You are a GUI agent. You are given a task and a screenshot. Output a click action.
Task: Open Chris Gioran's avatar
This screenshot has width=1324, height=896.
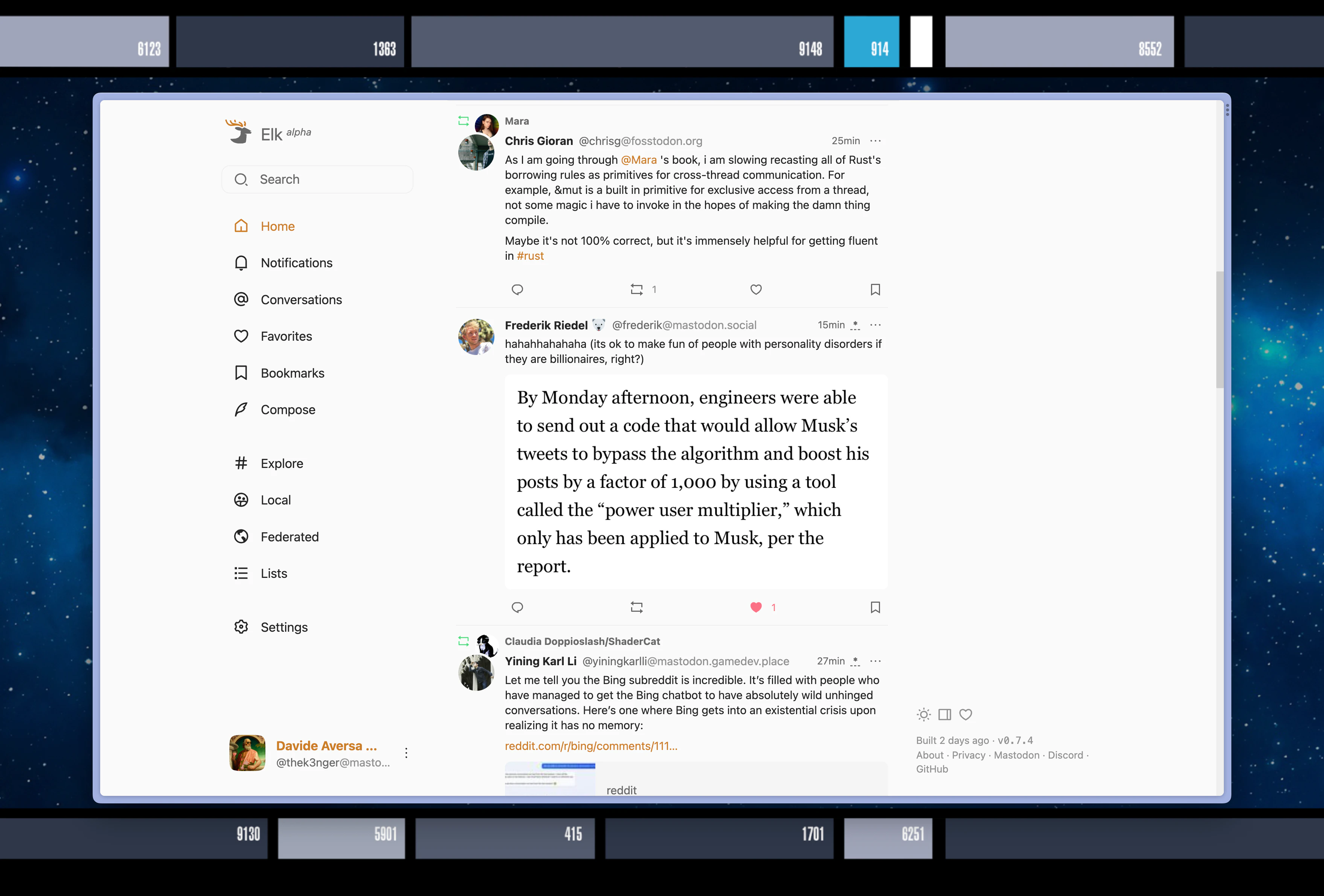476,152
